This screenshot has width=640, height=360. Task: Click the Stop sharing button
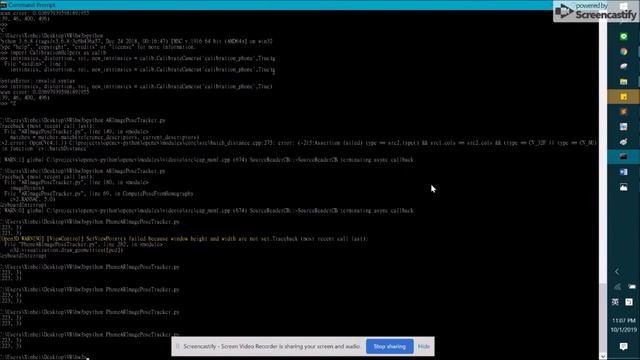[389, 347]
